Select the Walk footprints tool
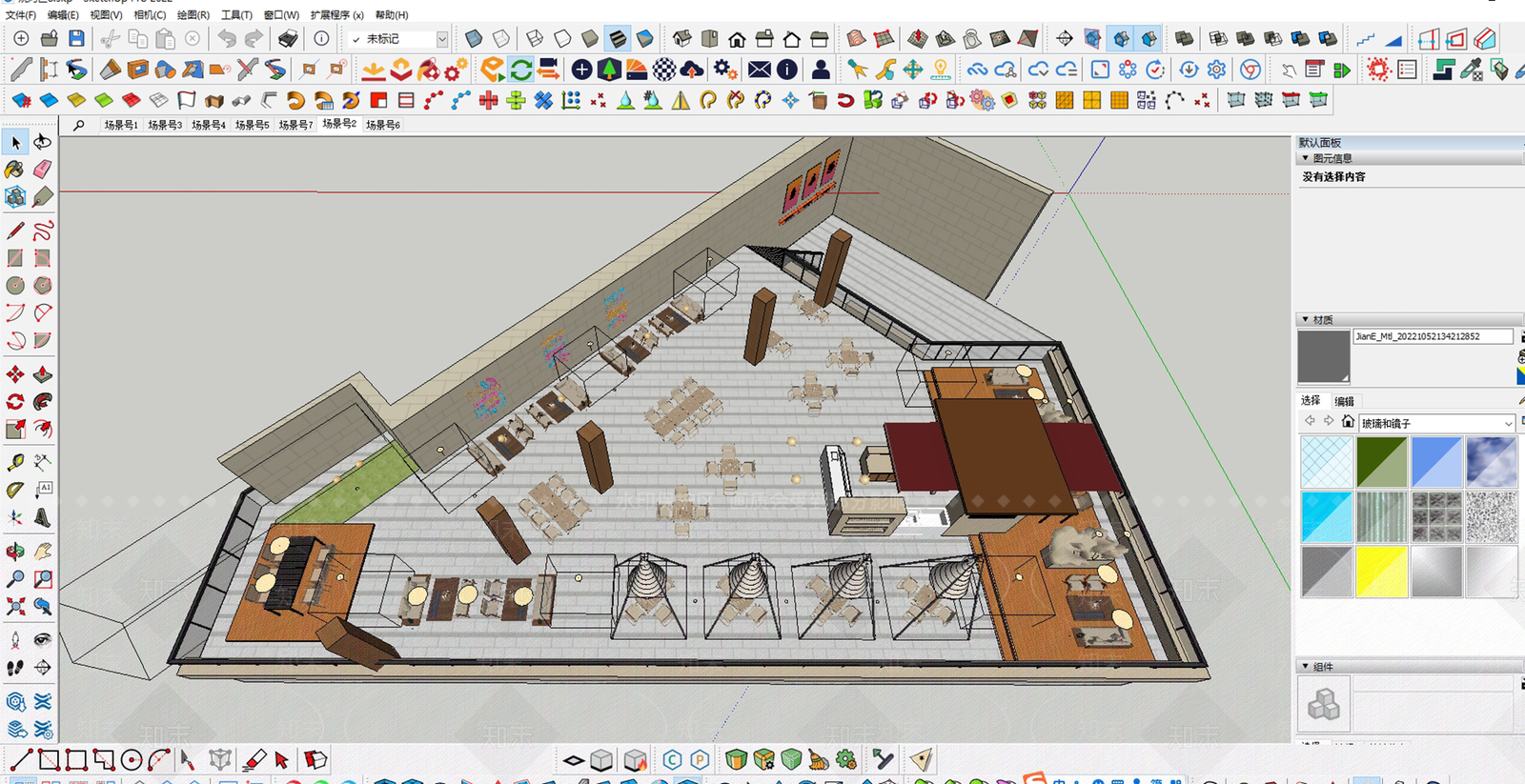Screen dimensions: 1525x784 (x=15, y=668)
